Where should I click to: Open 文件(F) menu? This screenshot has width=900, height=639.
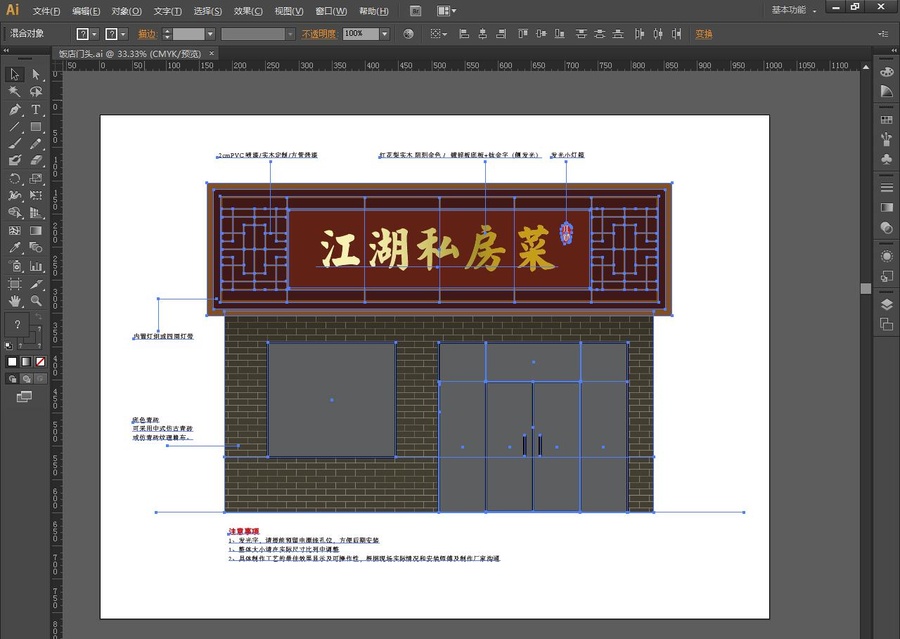coord(46,11)
